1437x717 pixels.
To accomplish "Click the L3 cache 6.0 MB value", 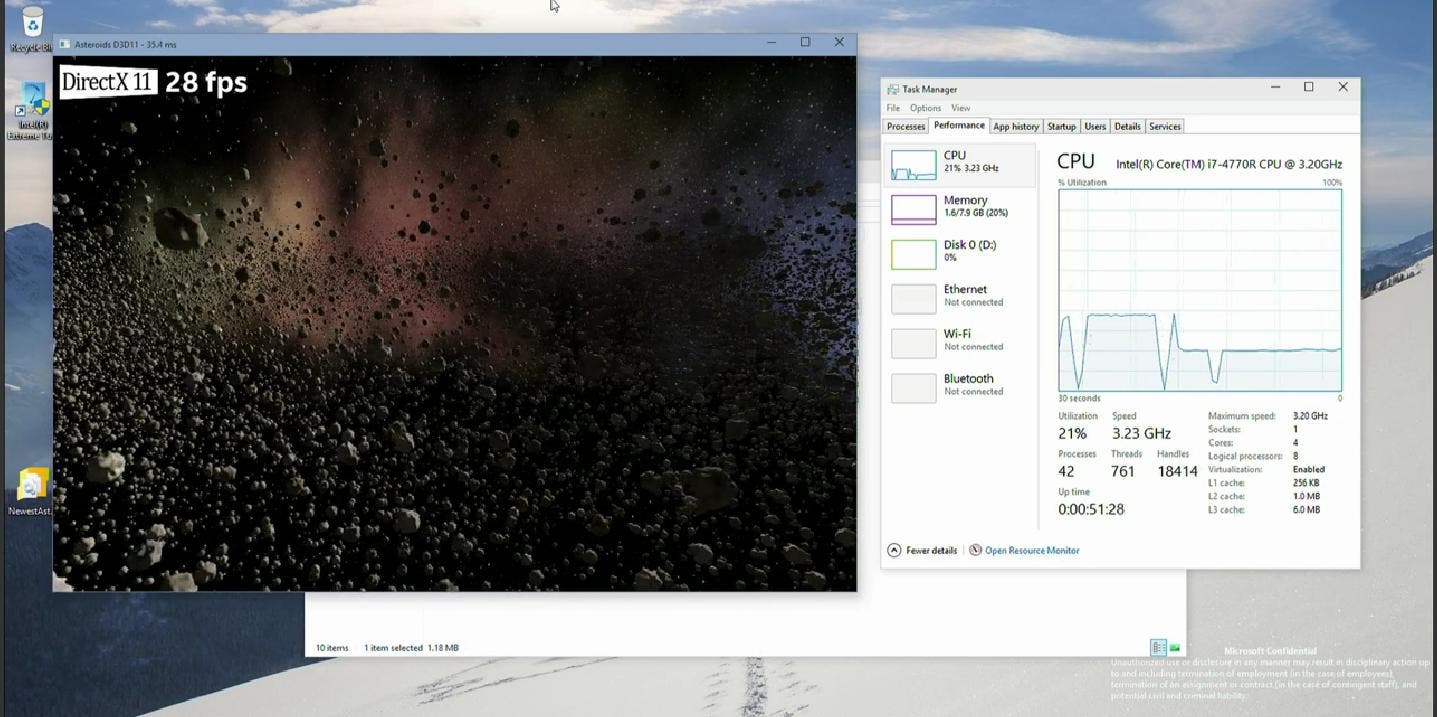I will (x=1306, y=510).
